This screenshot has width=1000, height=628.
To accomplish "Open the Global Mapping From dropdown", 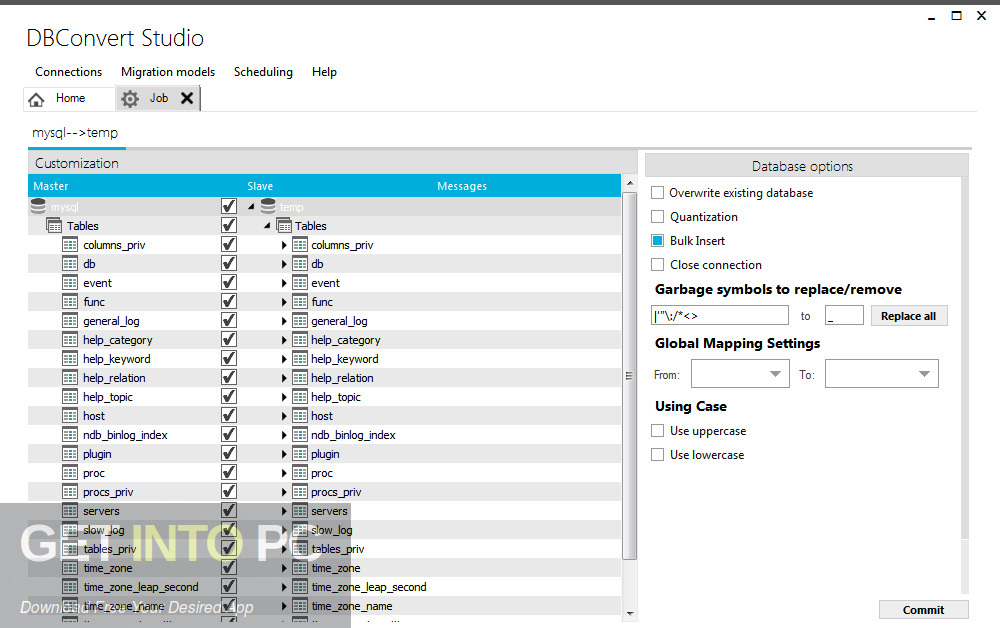I will click(740, 374).
